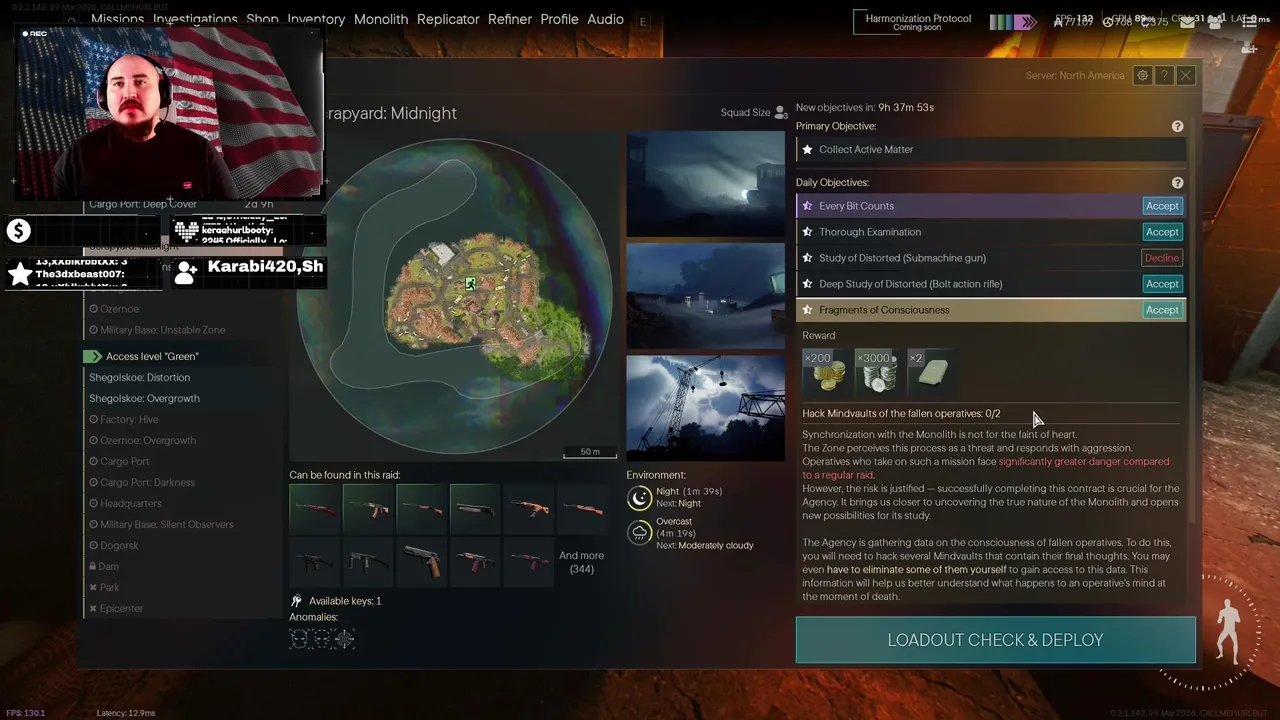Click the pistol weapon tile

pos(421,562)
